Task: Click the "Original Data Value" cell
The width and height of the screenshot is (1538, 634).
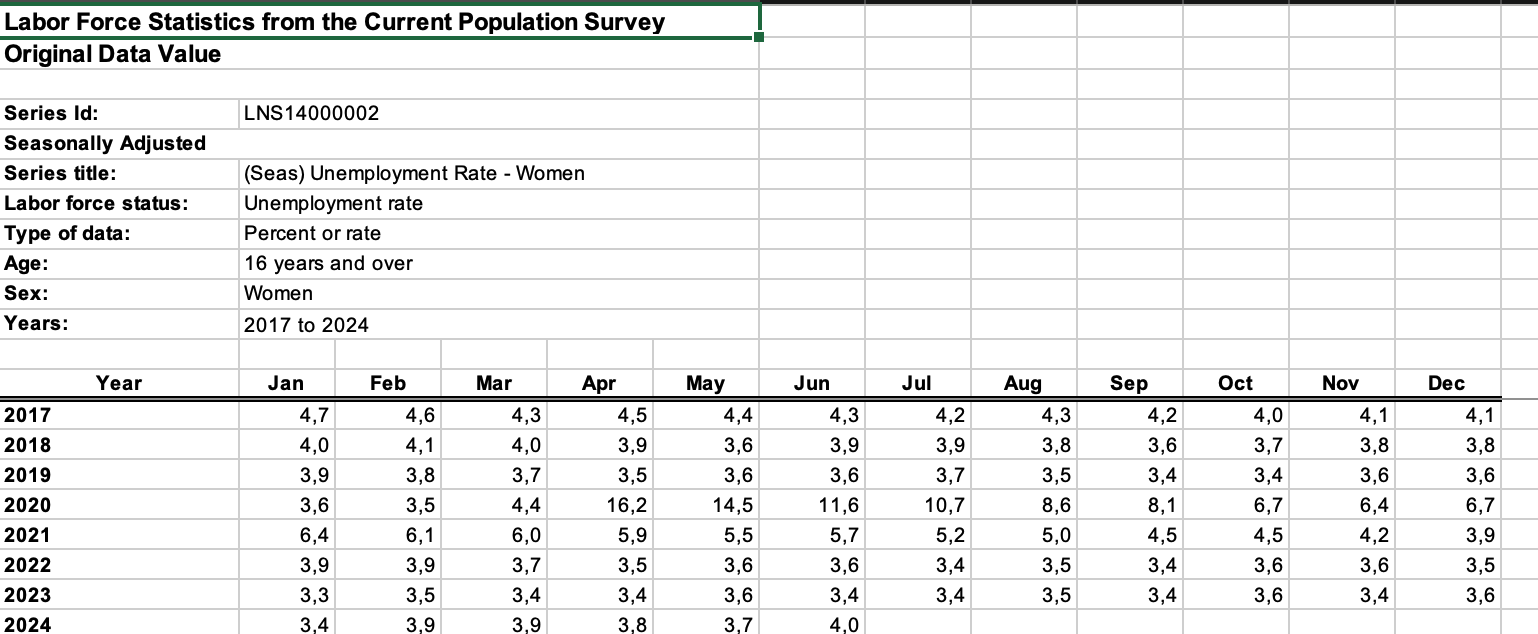Action: pos(113,54)
